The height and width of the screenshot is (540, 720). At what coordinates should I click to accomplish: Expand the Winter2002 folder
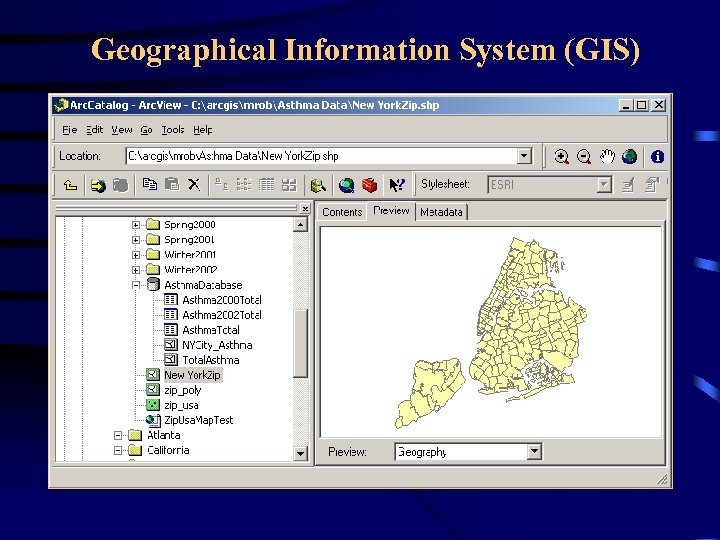pos(135,270)
